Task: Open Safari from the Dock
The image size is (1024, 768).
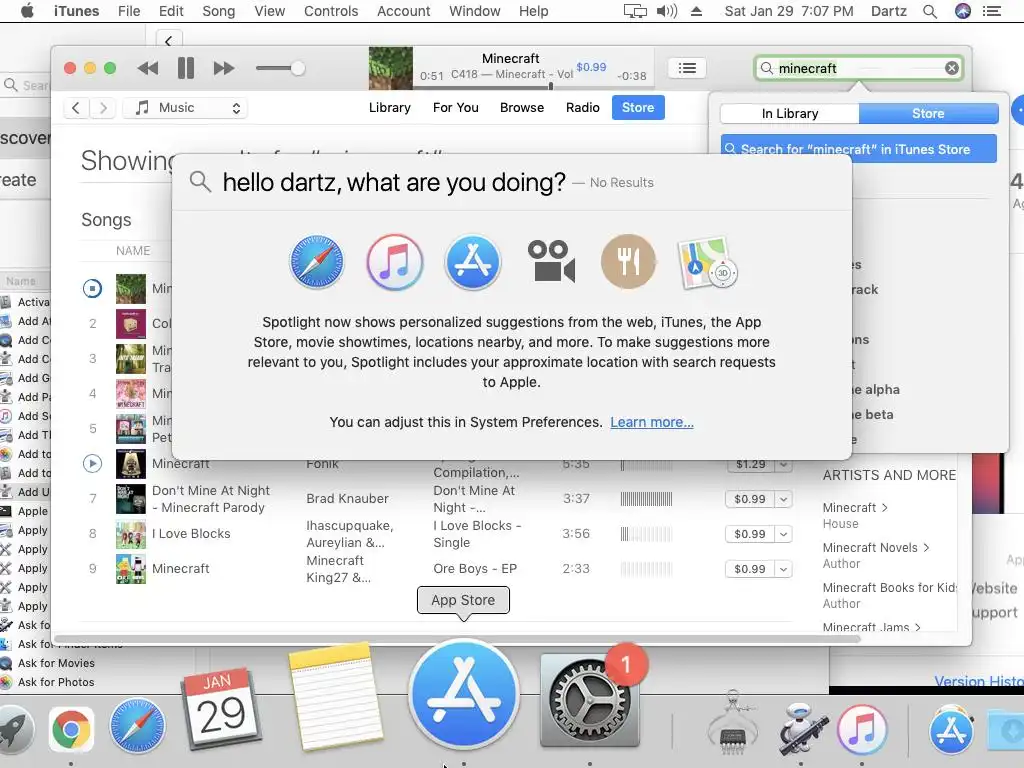Action: click(x=137, y=726)
